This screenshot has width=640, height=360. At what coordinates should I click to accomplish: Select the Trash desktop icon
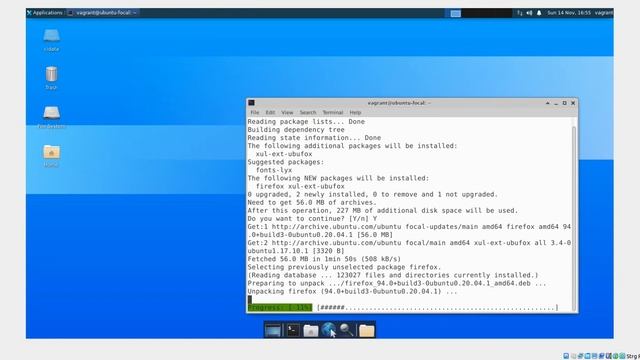(x=51, y=78)
